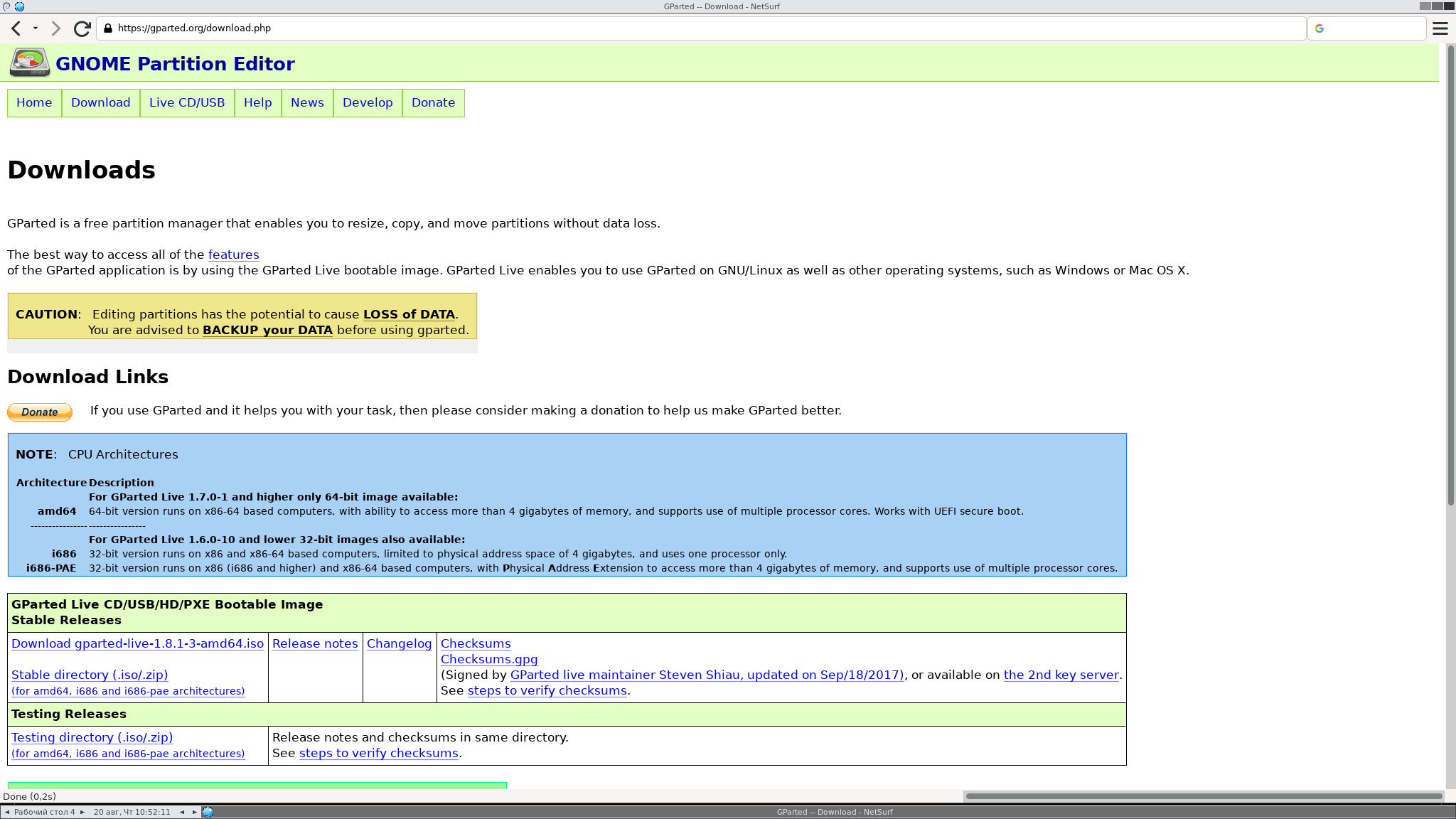Open the Checksums link

tap(476, 643)
